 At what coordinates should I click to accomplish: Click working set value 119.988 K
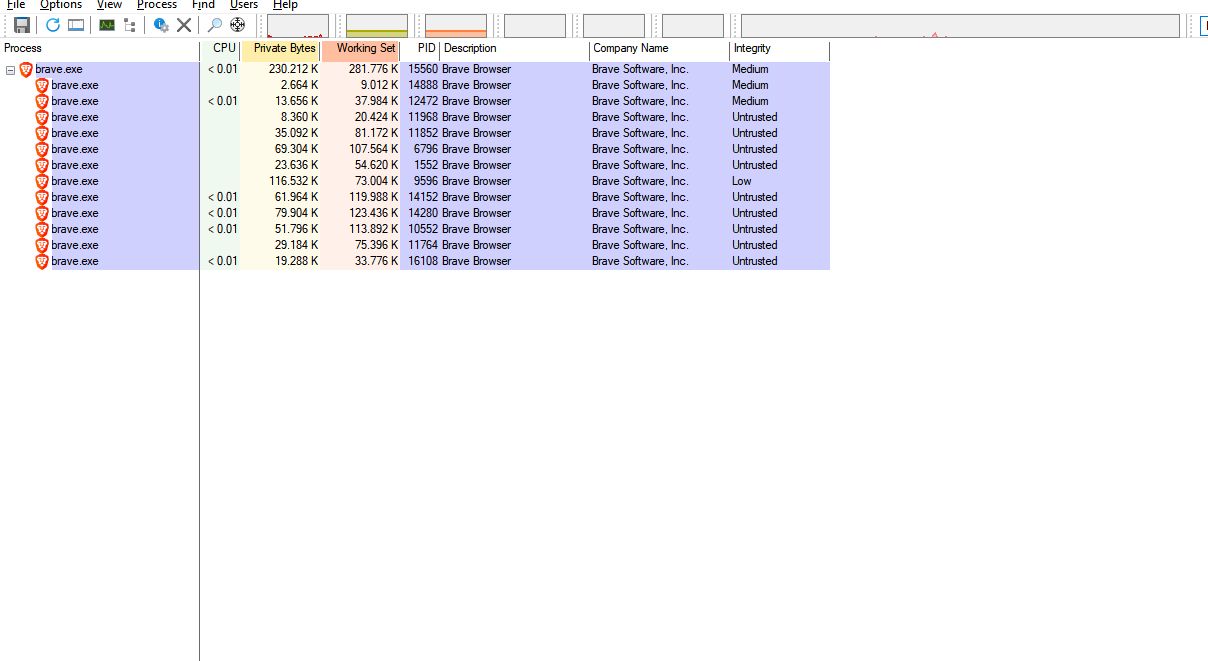(x=373, y=197)
